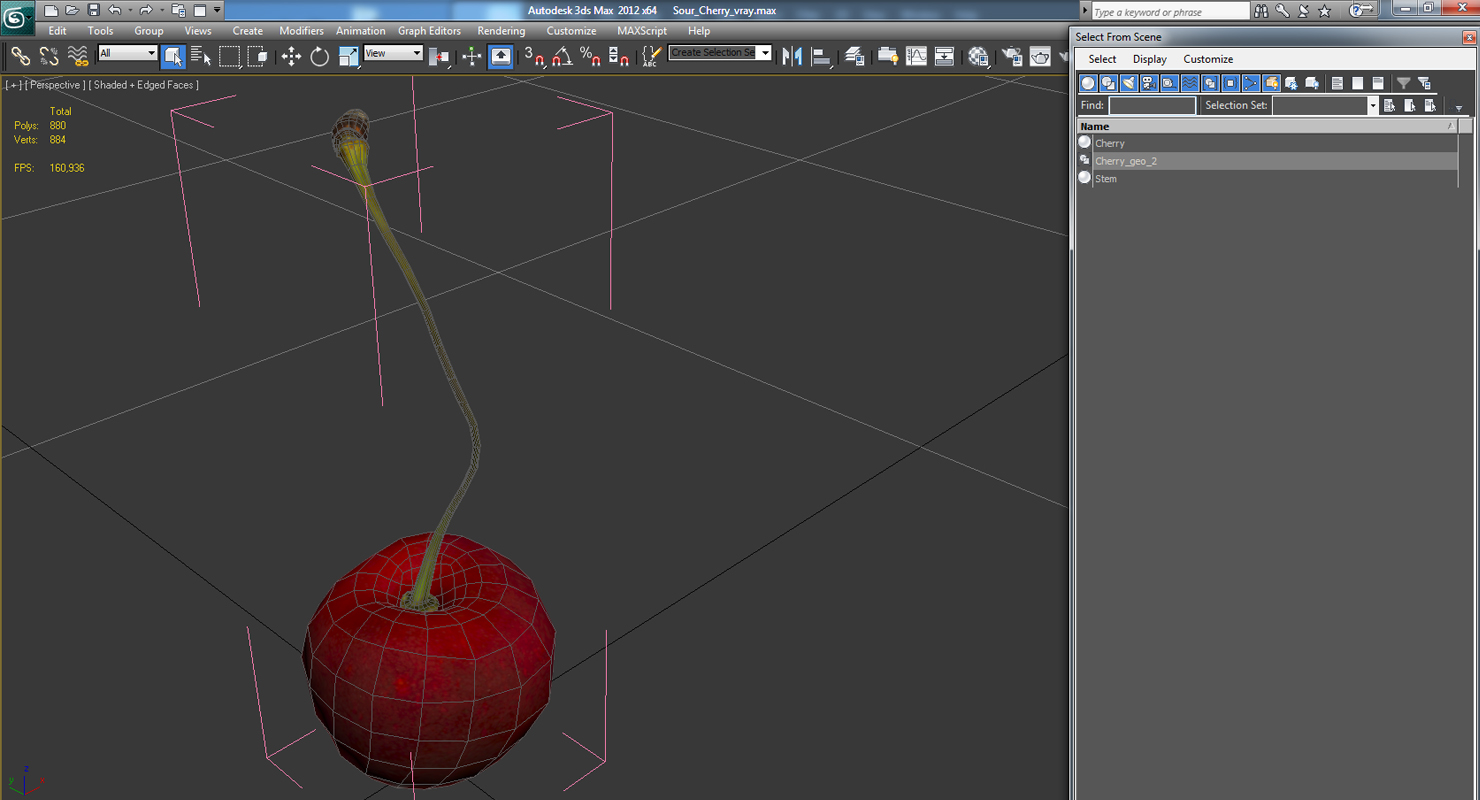Image resolution: width=1480 pixels, height=800 pixels.
Task: Click the New Scene quick access icon
Action: (x=51, y=10)
